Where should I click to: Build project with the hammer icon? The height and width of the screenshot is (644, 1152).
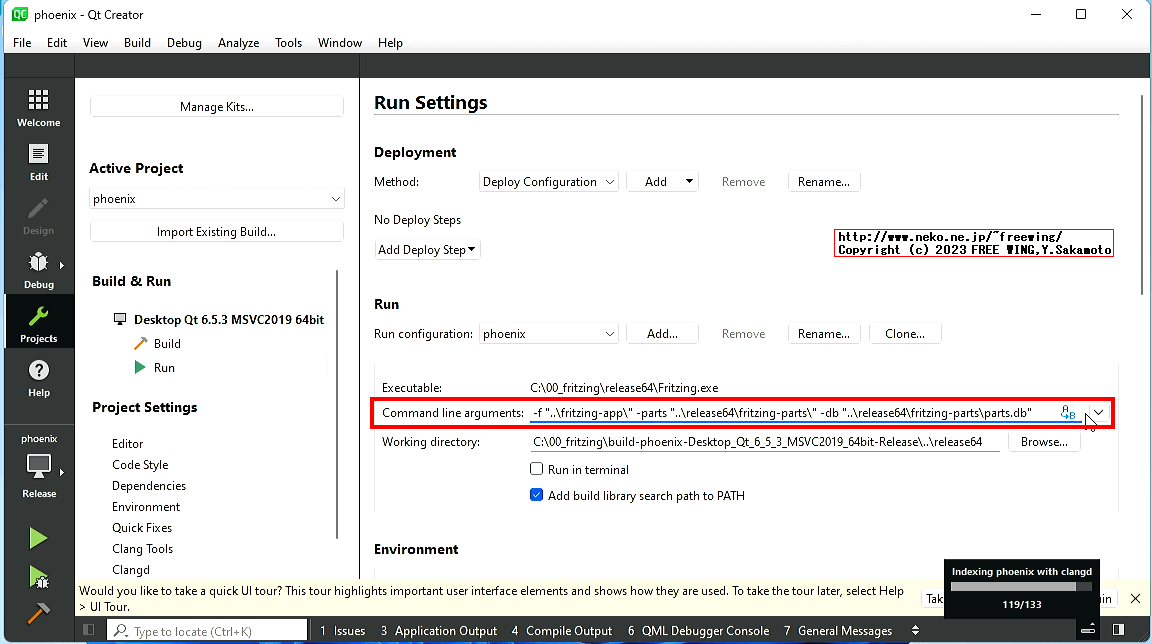pyautogui.click(x=38, y=611)
